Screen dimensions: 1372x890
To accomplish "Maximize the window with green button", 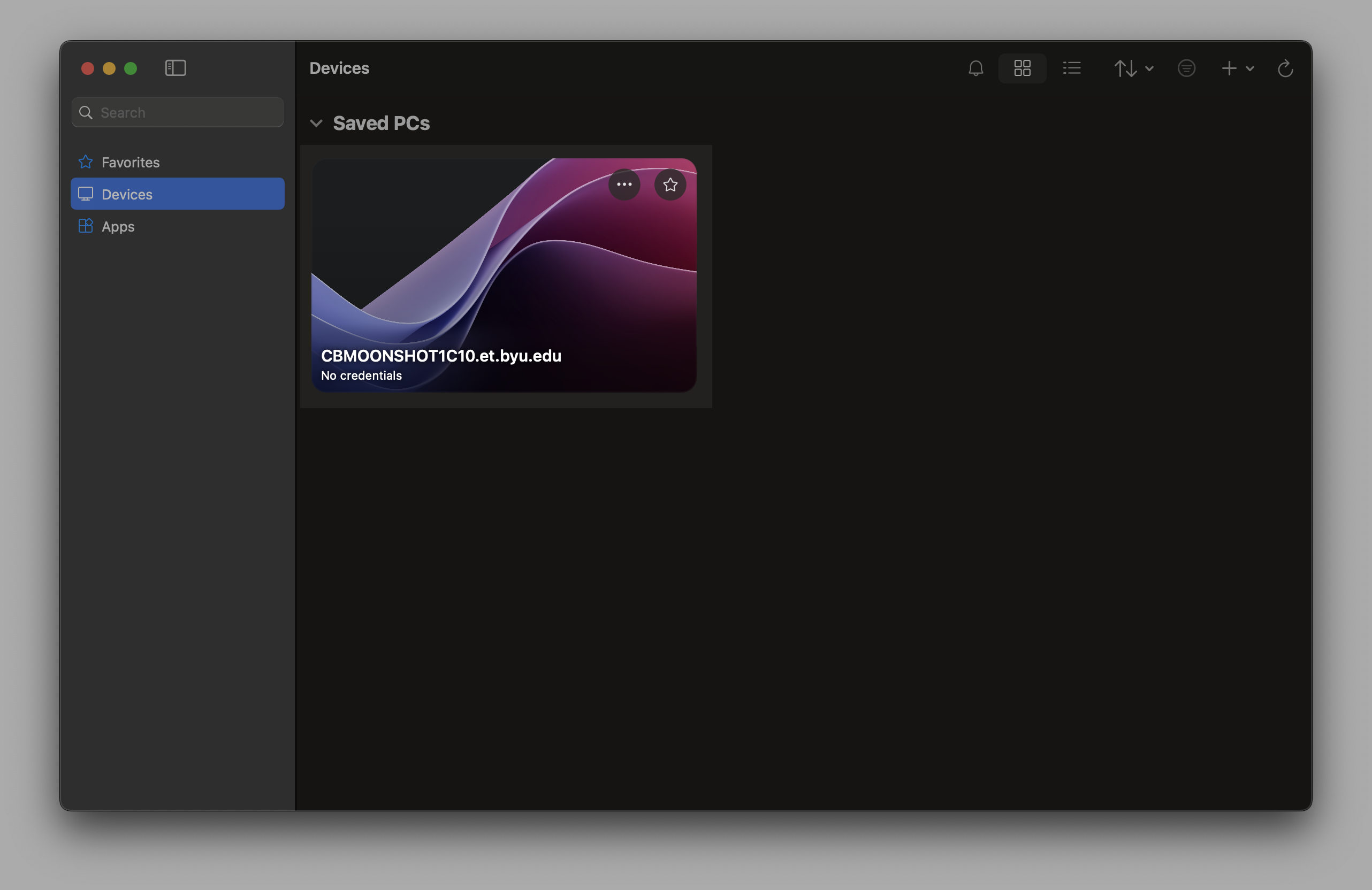I will coord(131,68).
